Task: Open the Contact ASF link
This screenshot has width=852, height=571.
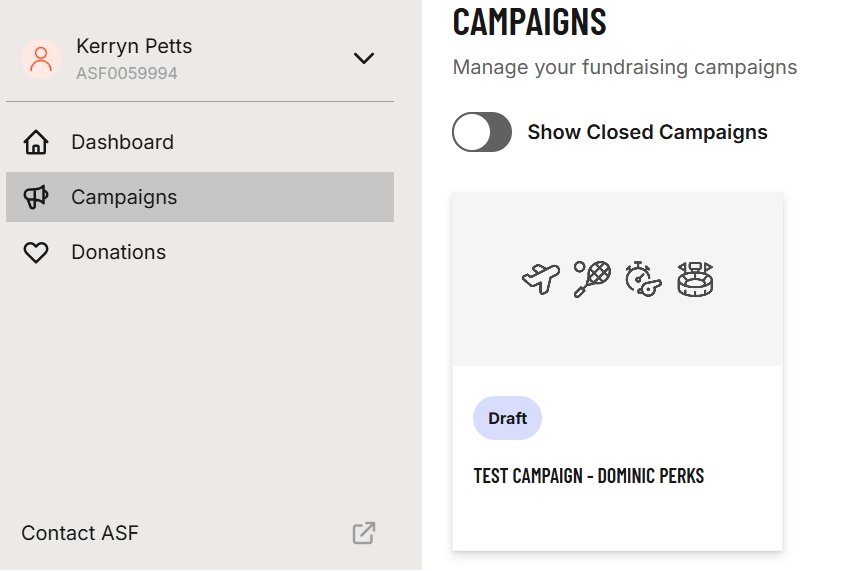Action: 80,533
